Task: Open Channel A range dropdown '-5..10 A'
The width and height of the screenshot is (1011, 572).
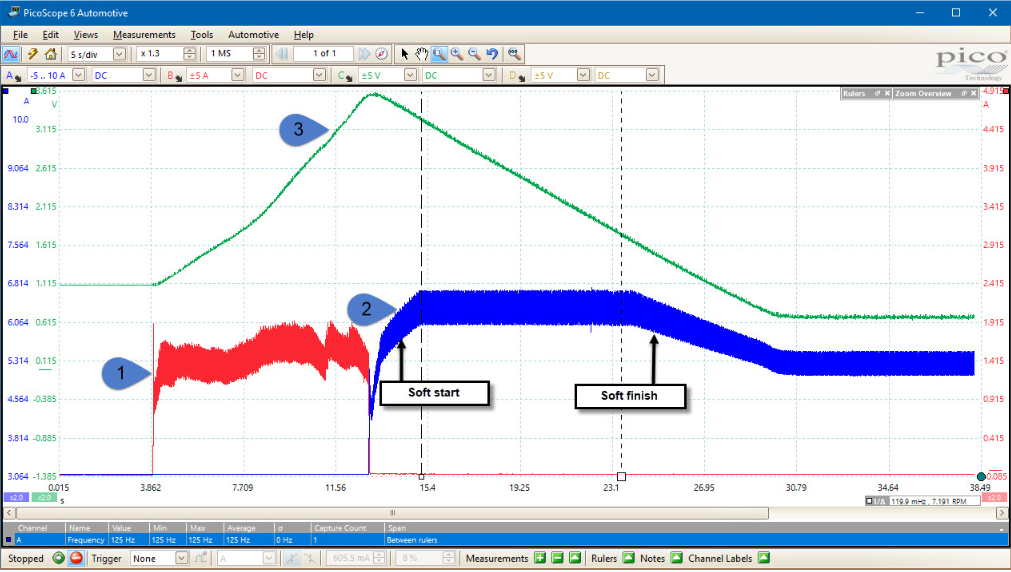Action: (x=79, y=75)
